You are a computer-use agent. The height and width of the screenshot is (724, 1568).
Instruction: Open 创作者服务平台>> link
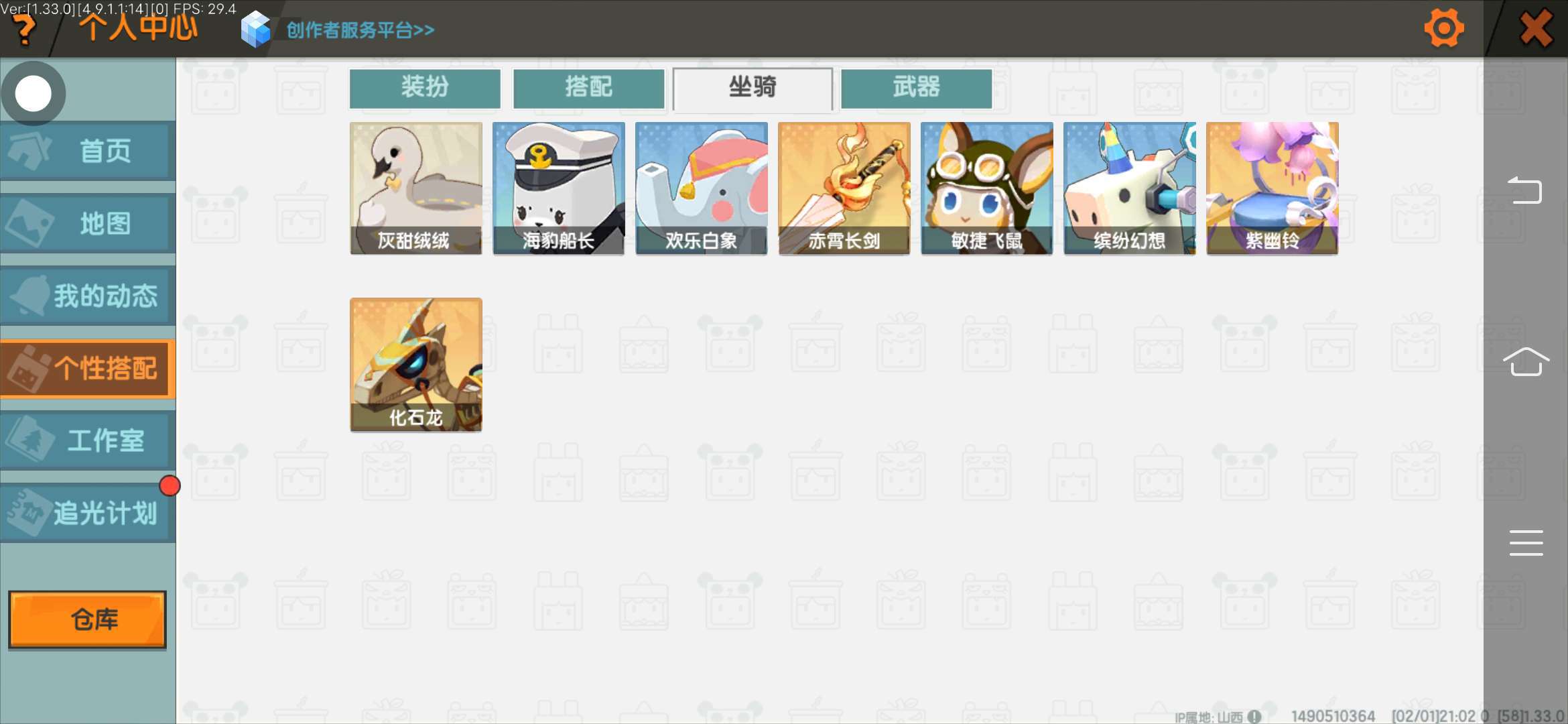pos(361,30)
